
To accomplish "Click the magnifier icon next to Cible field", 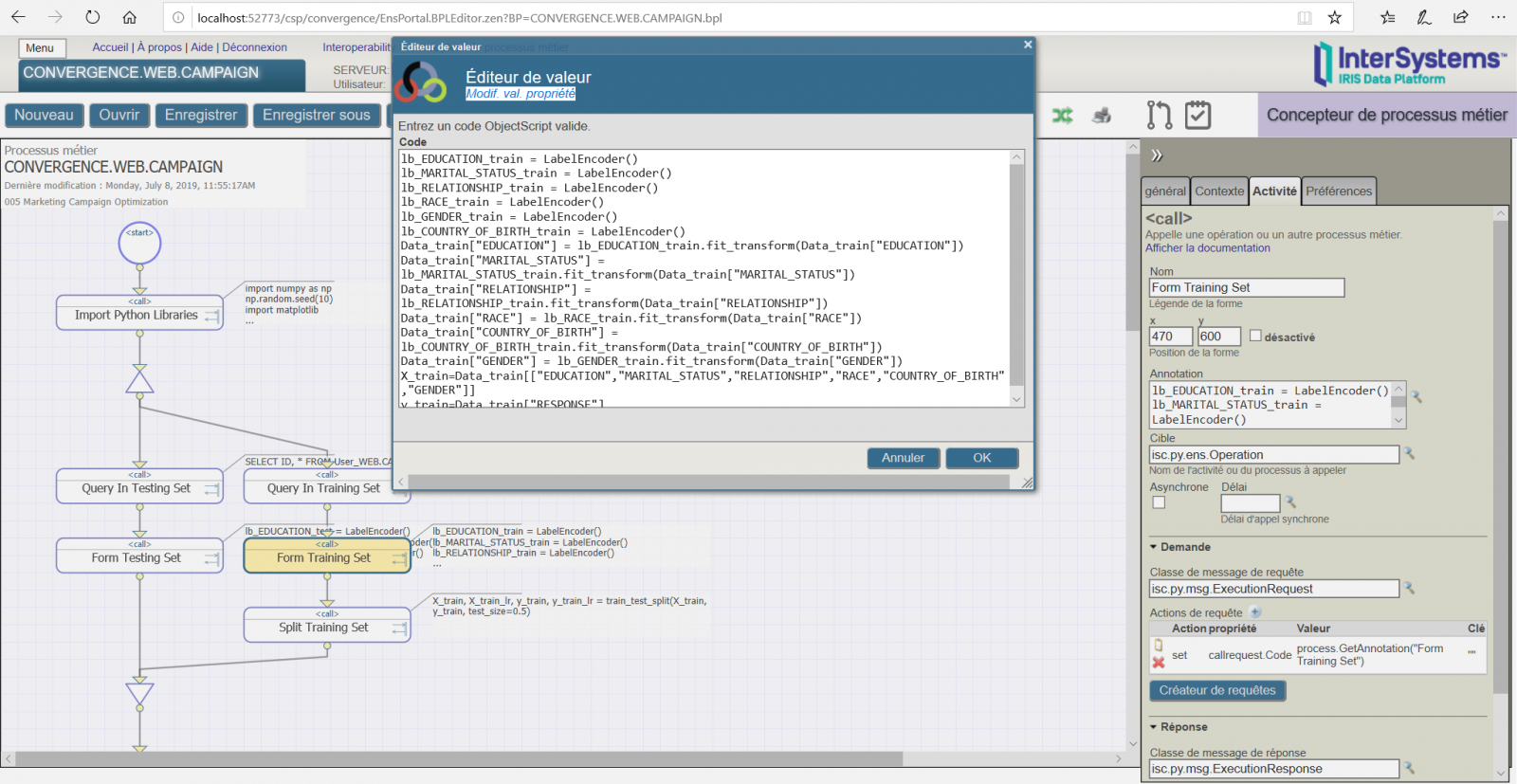I will click(1409, 454).
